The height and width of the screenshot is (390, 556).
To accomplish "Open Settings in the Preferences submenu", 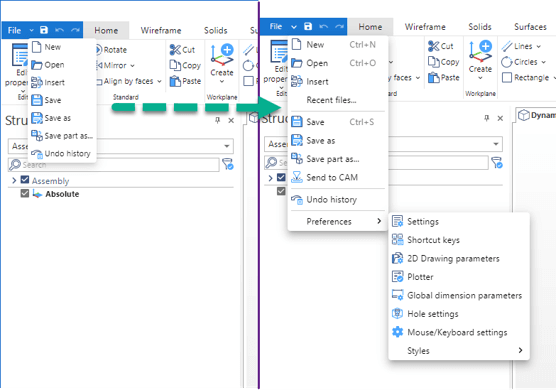I will coord(459,222).
